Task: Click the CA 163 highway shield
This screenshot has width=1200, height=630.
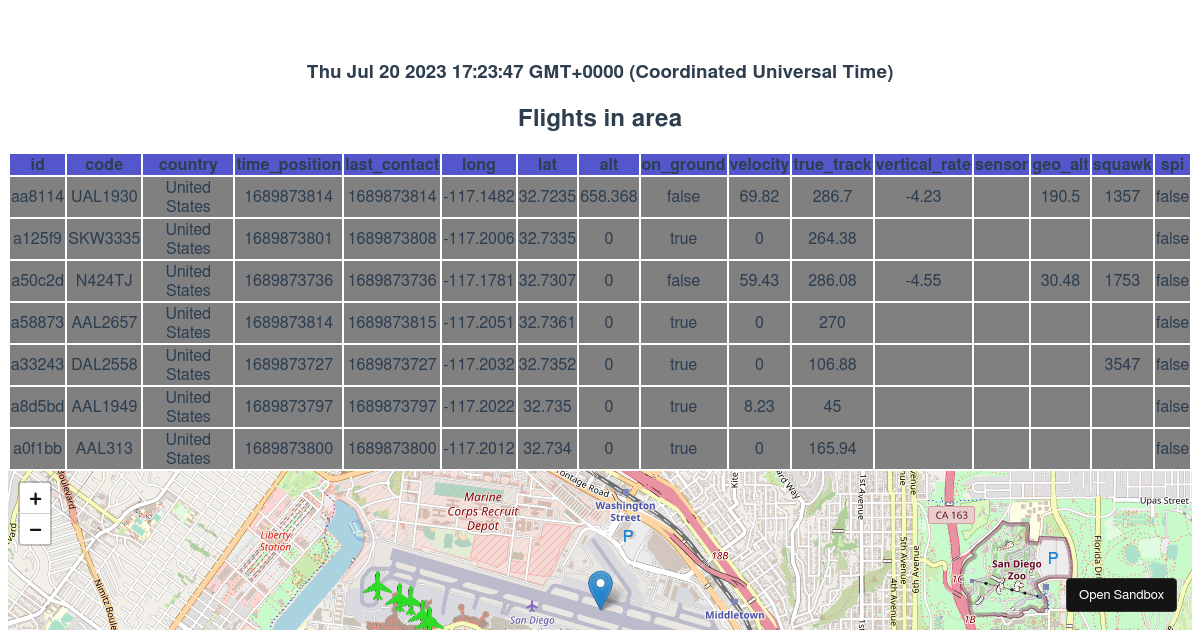Action: click(x=950, y=515)
